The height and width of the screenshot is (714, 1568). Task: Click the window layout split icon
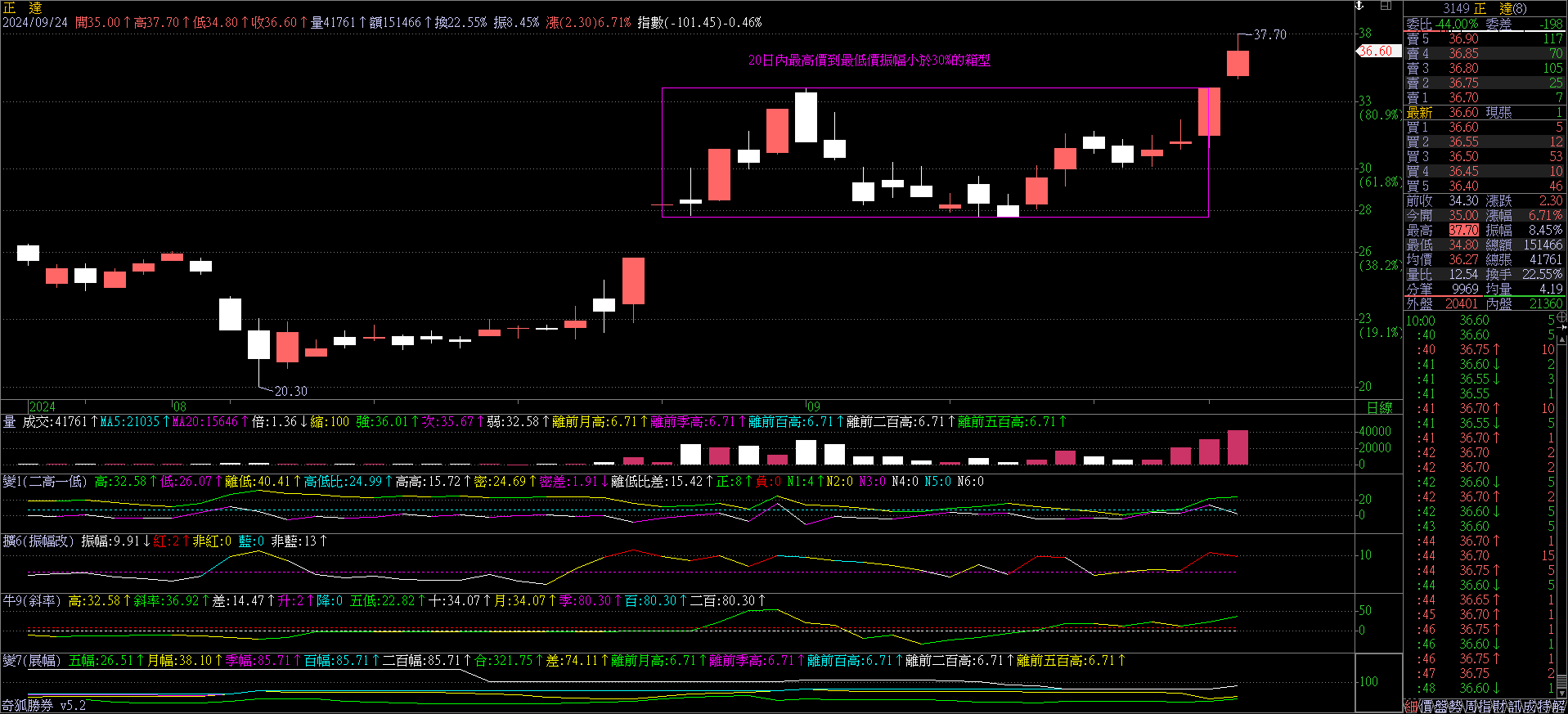(1386, 6)
